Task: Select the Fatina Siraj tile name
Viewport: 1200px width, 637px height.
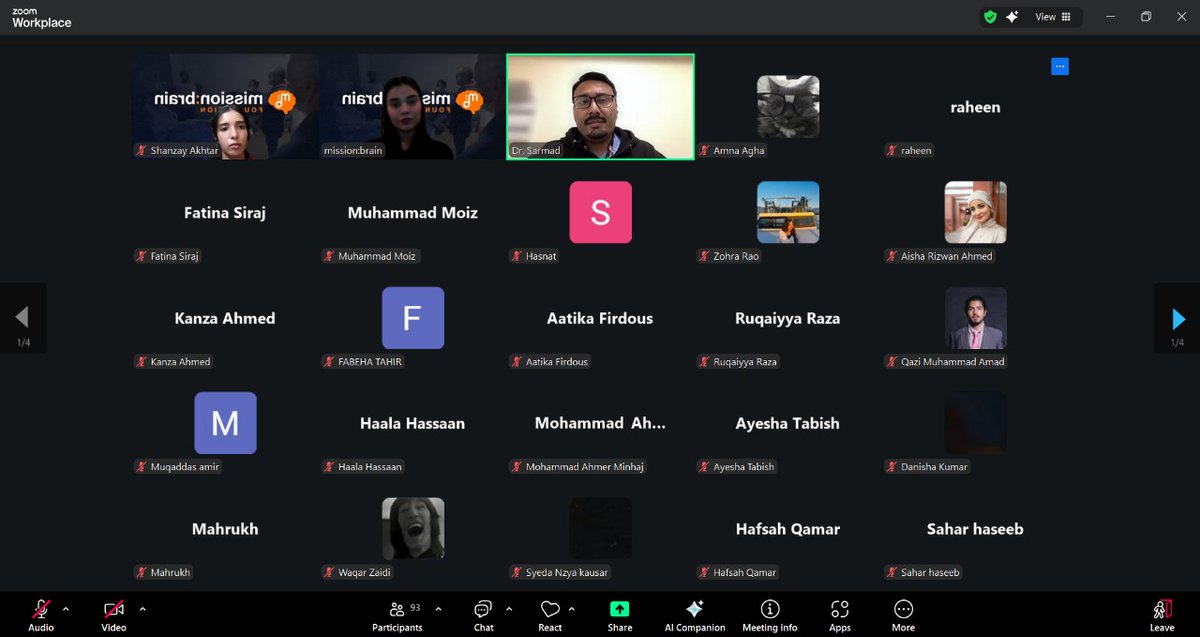Action: [225, 213]
